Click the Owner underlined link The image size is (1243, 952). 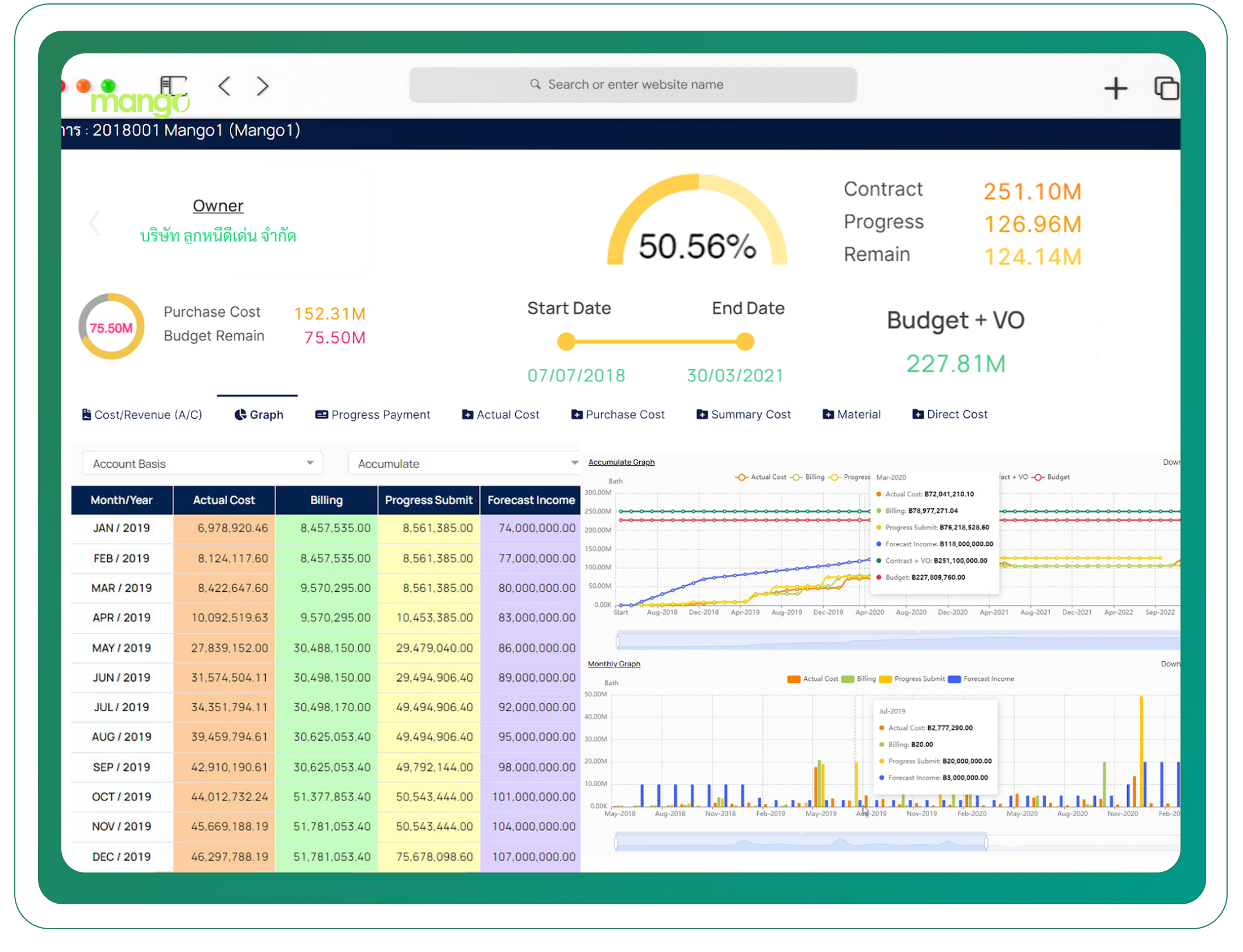point(218,206)
